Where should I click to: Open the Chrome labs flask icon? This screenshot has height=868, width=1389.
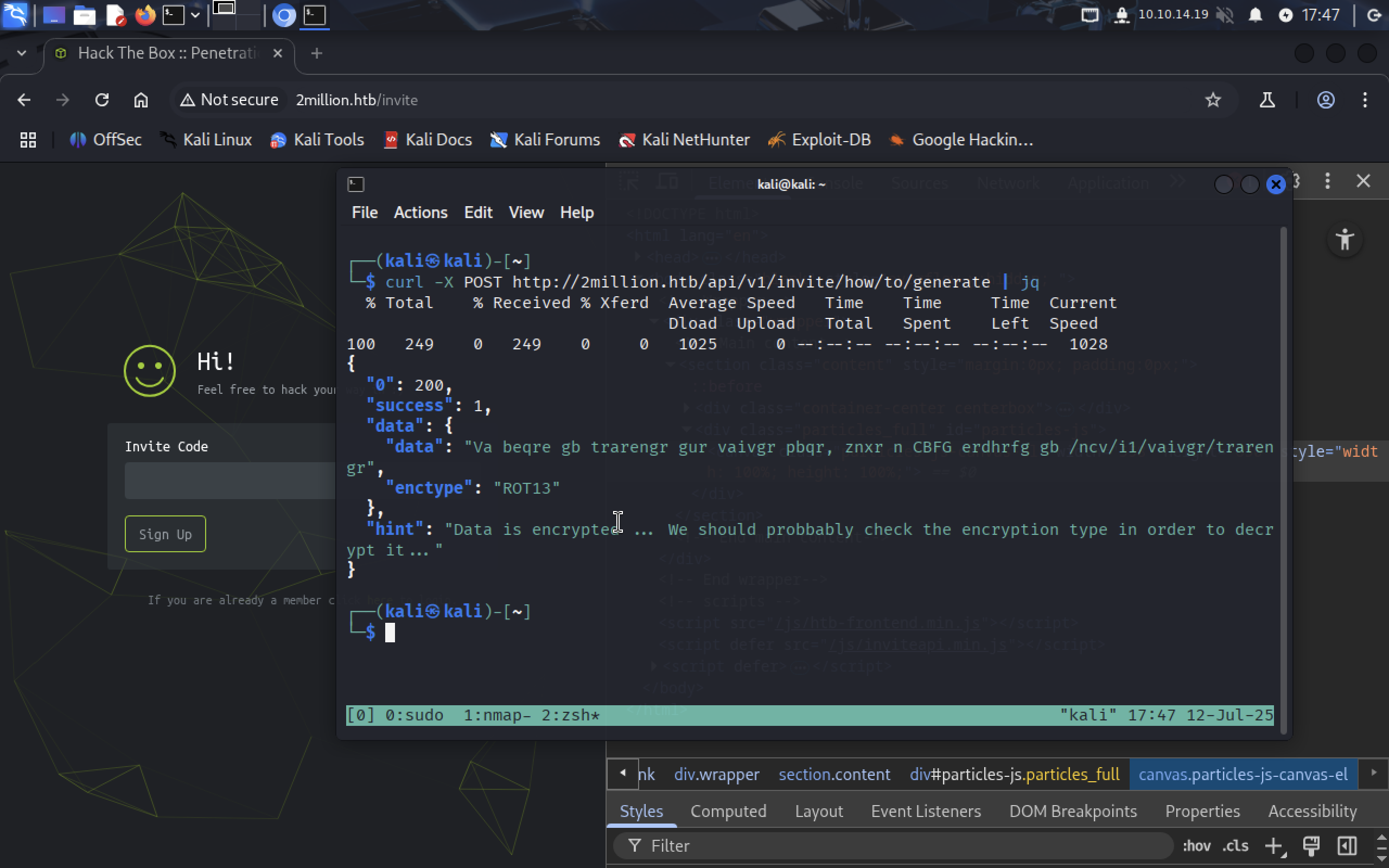click(1267, 100)
